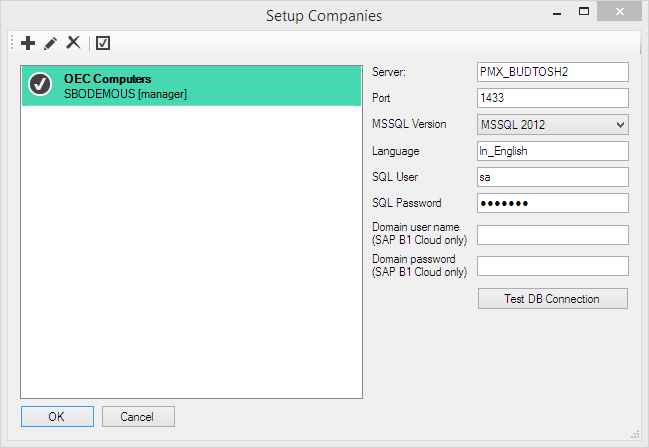This screenshot has height=448, width=649.
Task: Focus the Domain user name field
Action: pos(552,235)
